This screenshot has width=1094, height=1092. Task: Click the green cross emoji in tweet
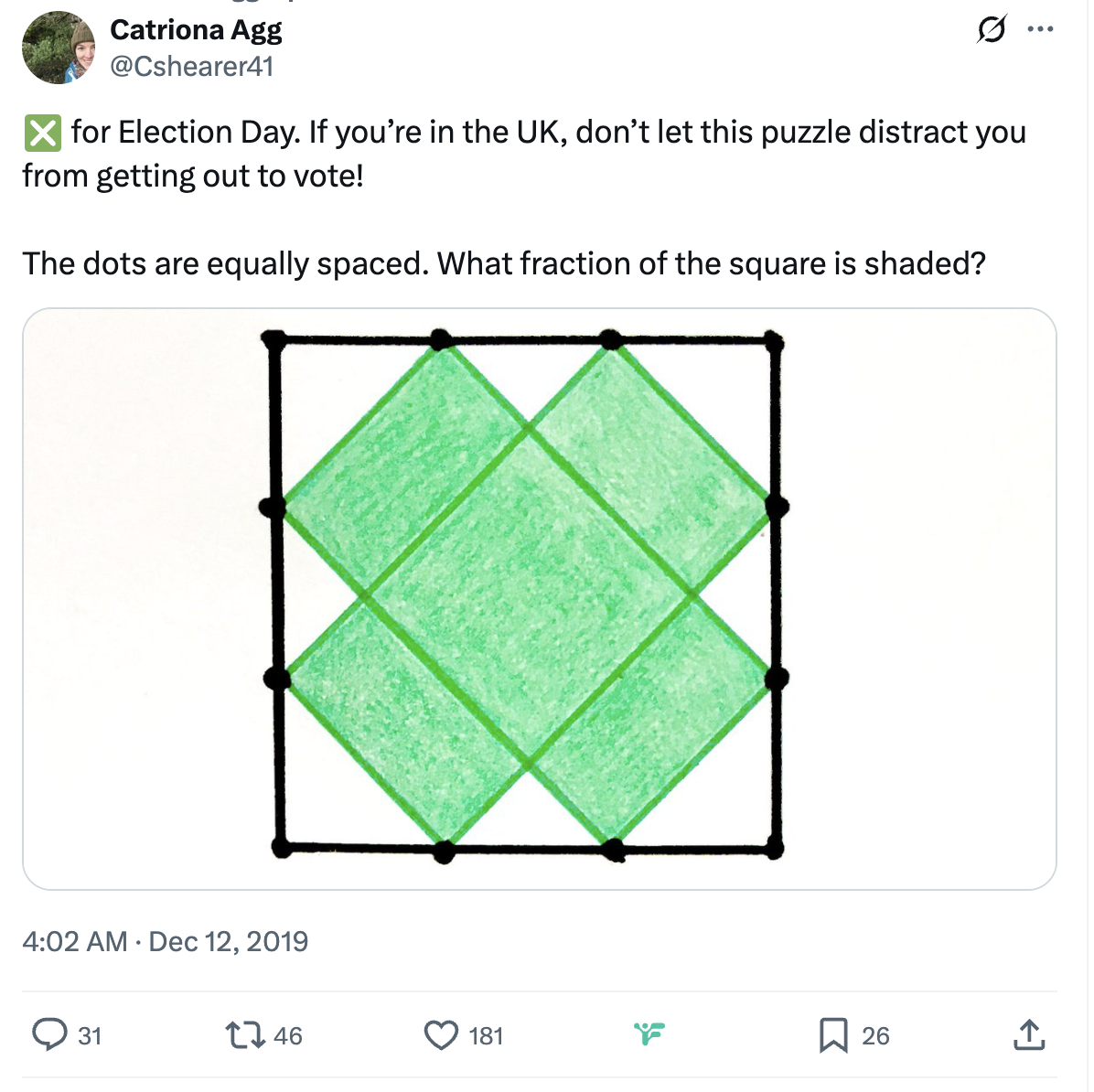(43, 133)
